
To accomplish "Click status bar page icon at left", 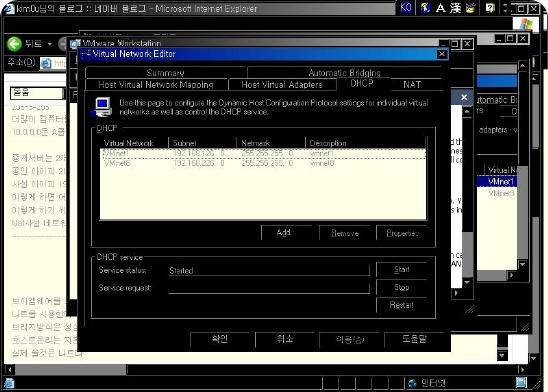I will tap(9, 383).
